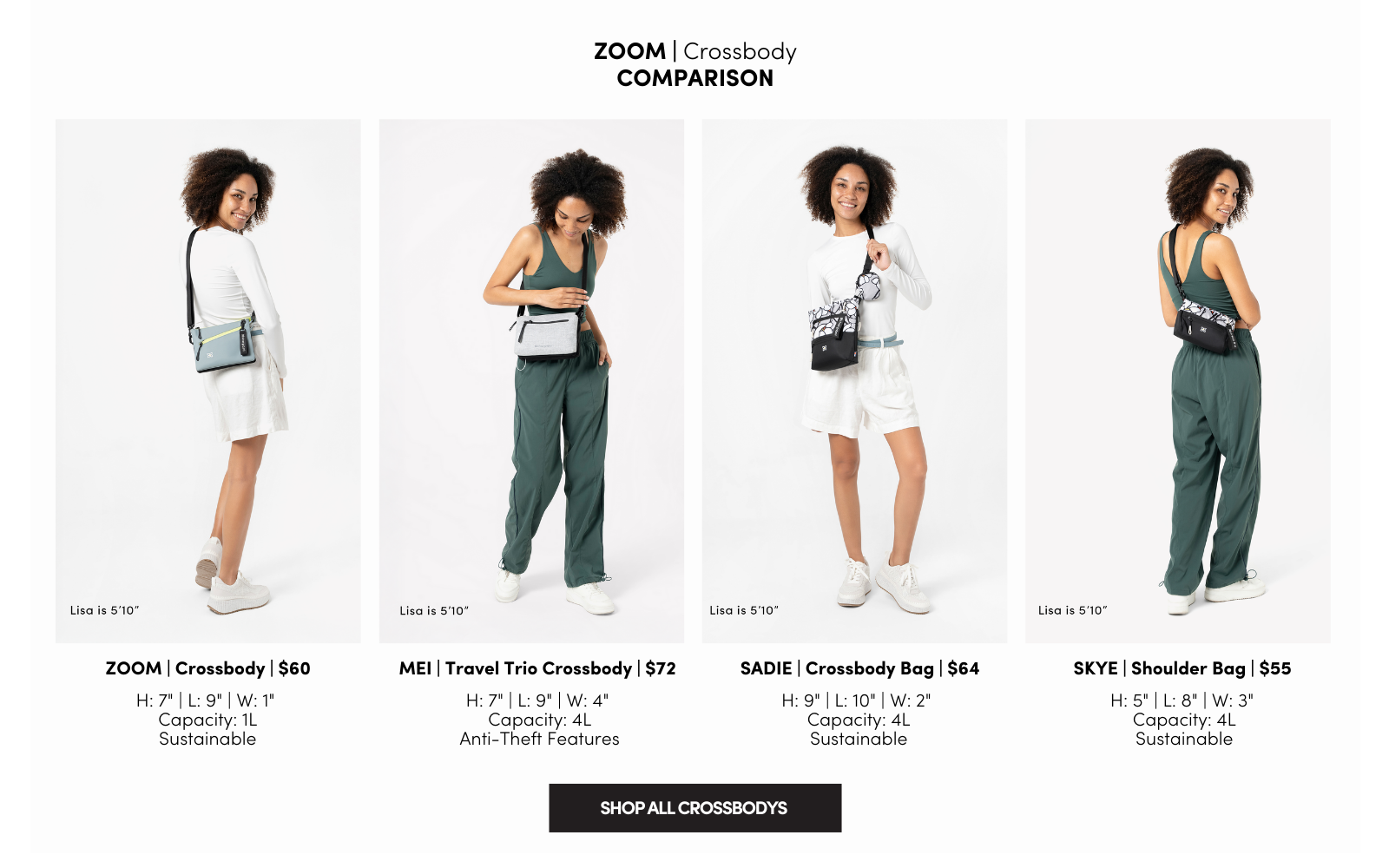Image resolution: width=1389 pixels, height=868 pixels.
Task: Click the Lisa is 5'10" caption on ZOOM photo
Action: [x=104, y=610]
